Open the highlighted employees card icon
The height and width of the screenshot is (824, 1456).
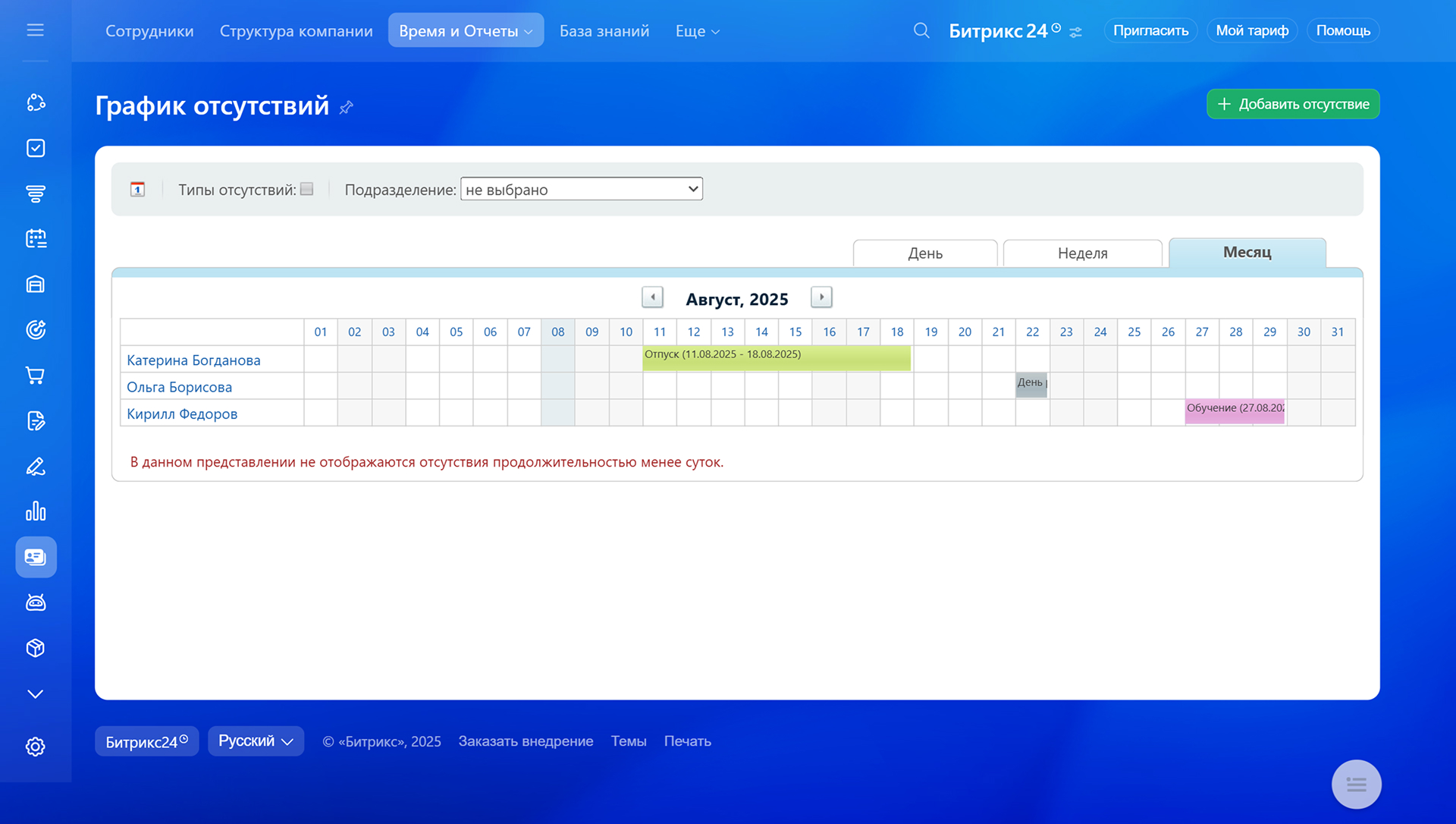36,557
